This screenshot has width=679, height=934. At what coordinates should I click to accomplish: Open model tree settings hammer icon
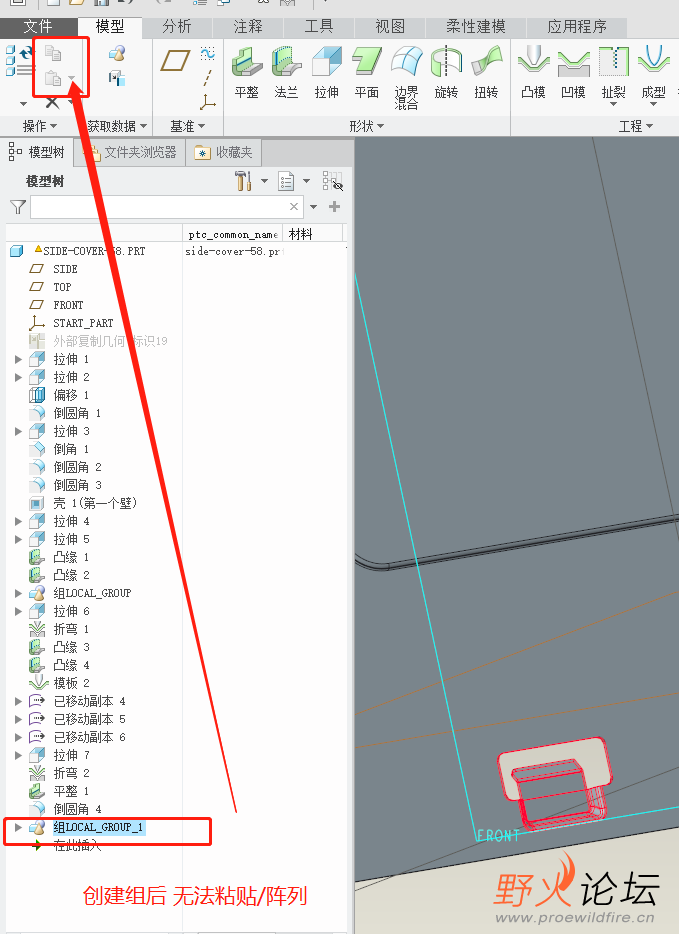coord(243,181)
